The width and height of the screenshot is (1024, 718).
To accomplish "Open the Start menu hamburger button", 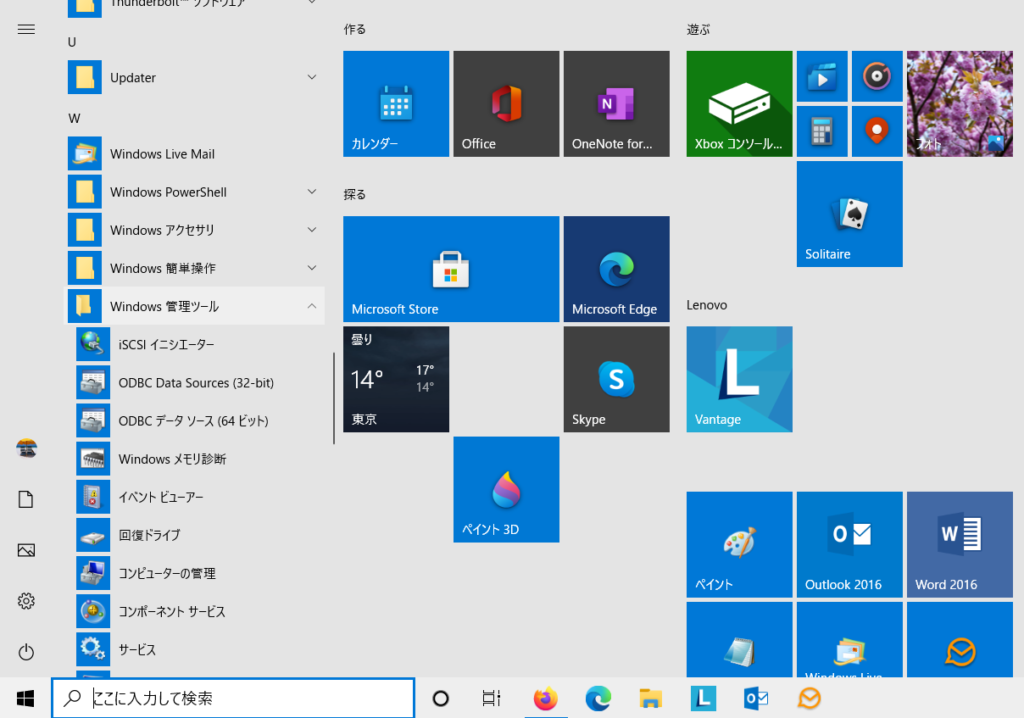I will (x=26, y=29).
